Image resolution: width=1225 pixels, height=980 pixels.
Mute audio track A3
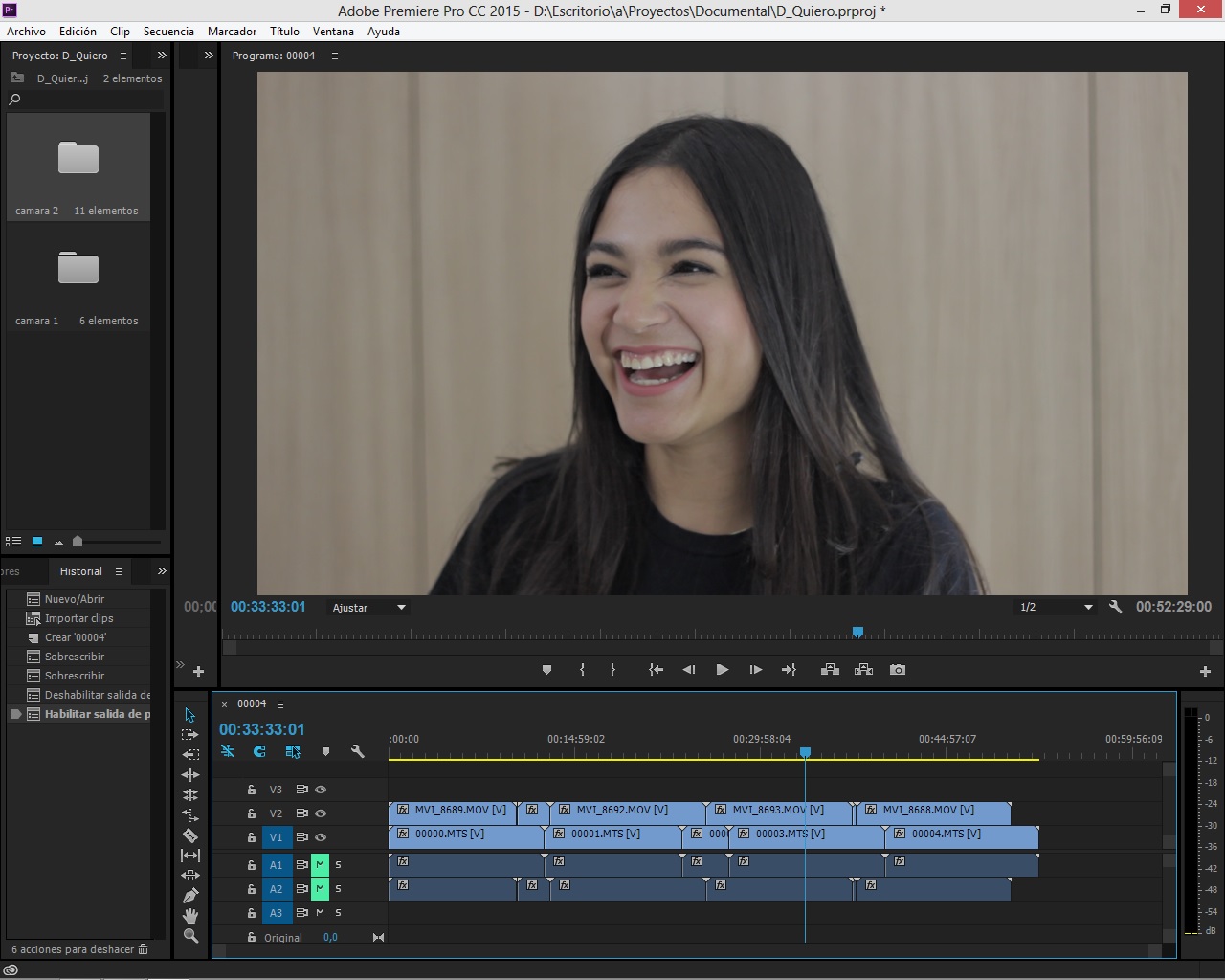[x=320, y=912]
